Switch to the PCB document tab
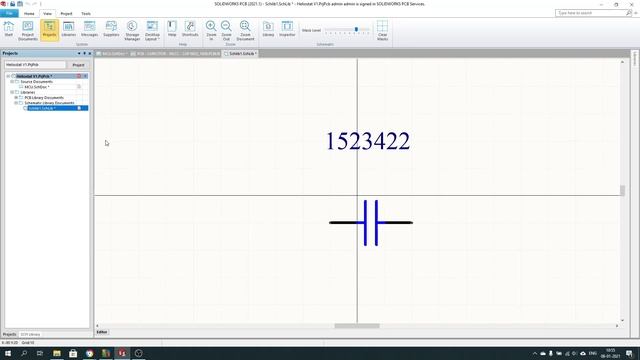The height and width of the screenshot is (360, 640). coord(175,53)
